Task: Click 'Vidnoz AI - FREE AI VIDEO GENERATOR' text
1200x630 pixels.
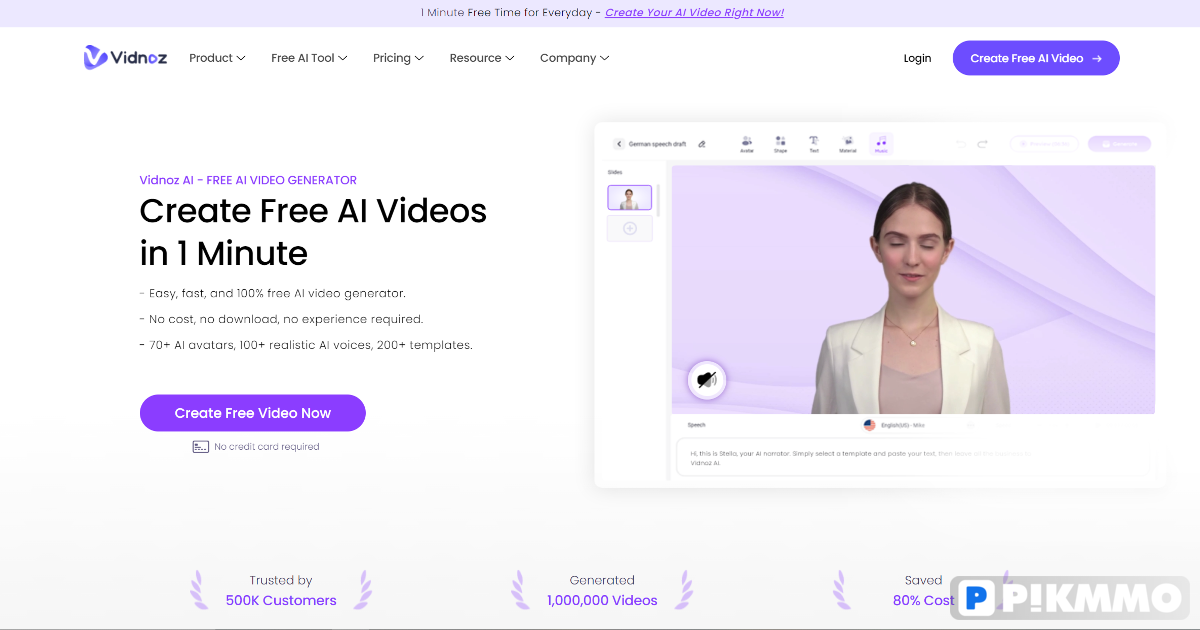Action: pos(248,180)
